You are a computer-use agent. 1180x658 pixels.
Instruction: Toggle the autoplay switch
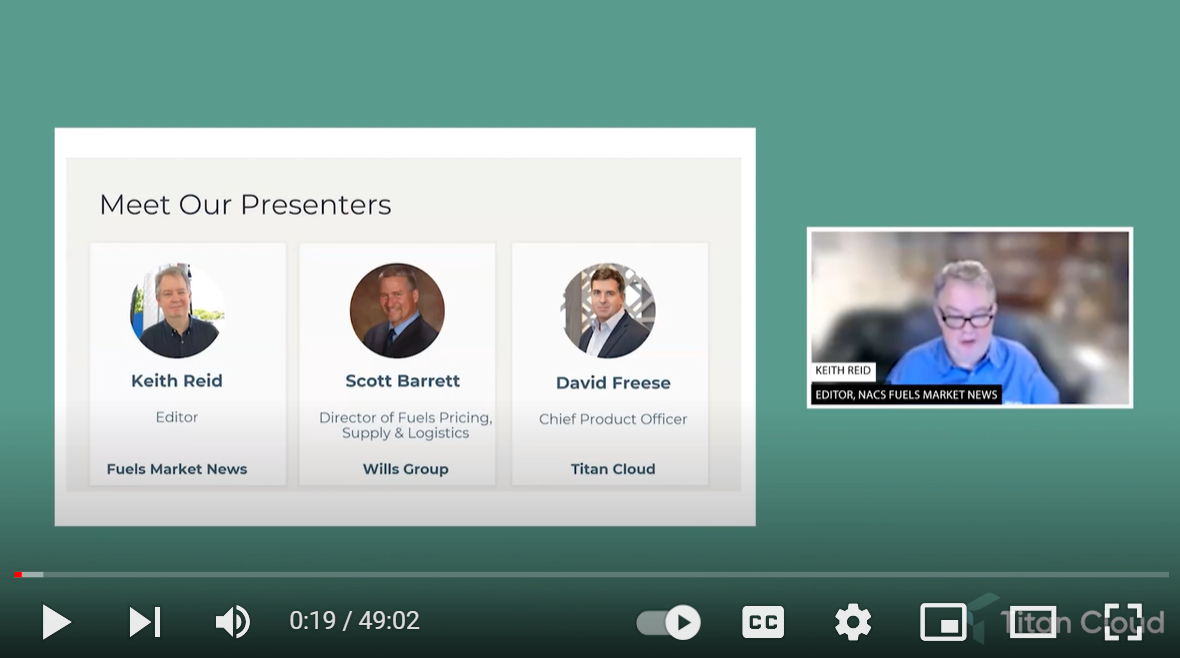(668, 623)
